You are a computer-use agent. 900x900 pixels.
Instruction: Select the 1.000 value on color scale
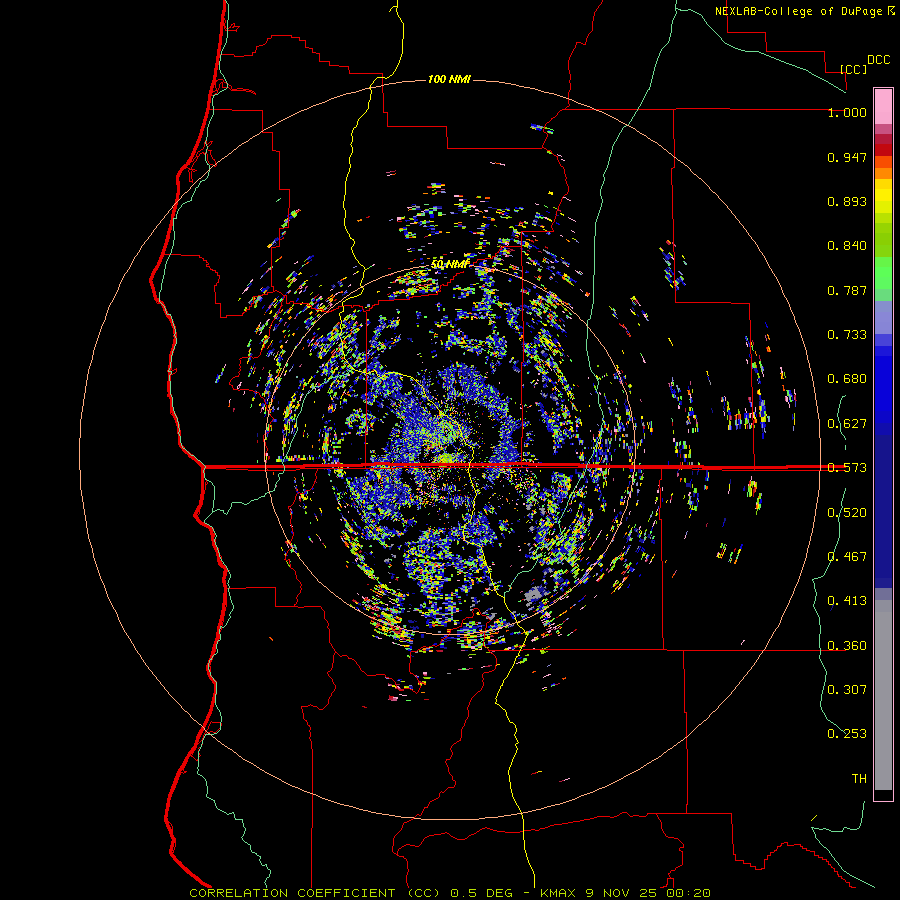click(x=847, y=112)
